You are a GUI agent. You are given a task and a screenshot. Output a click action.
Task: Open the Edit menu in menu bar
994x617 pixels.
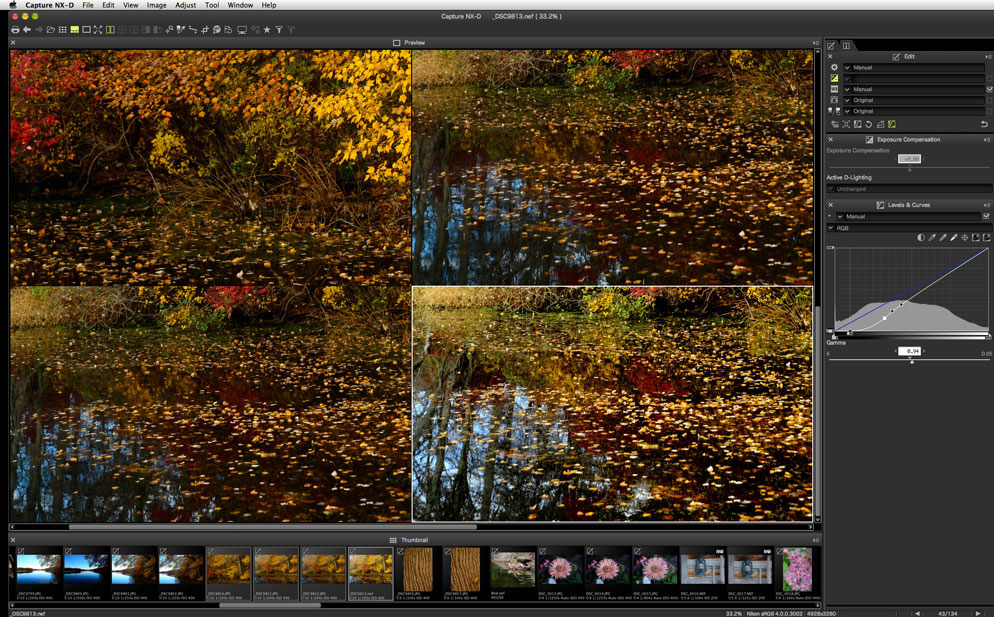[108, 5]
